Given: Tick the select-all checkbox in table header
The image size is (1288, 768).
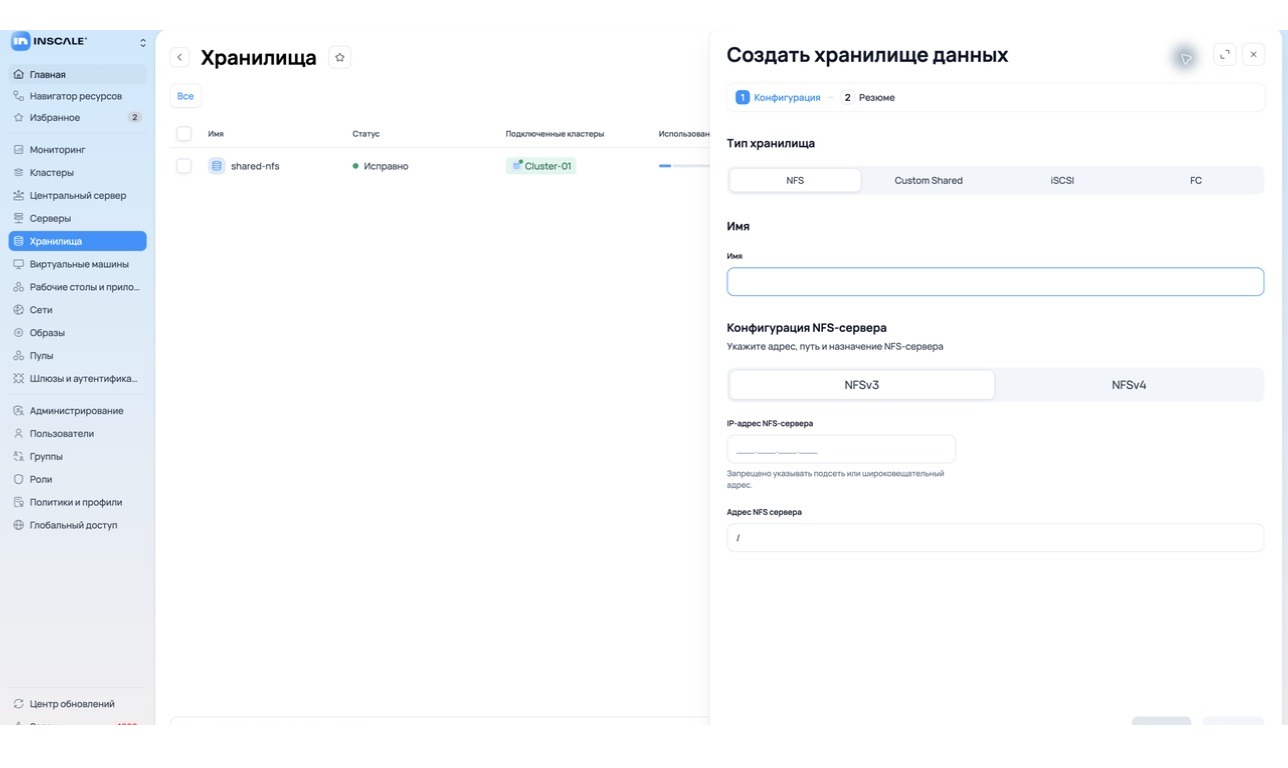Looking at the screenshot, I should point(184,134).
